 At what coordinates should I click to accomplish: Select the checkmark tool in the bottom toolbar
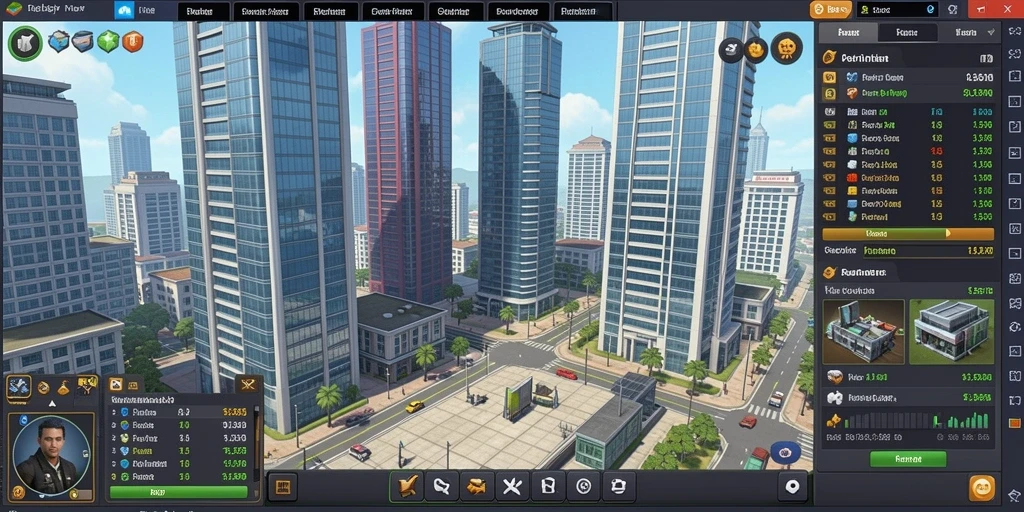(x=407, y=487)
